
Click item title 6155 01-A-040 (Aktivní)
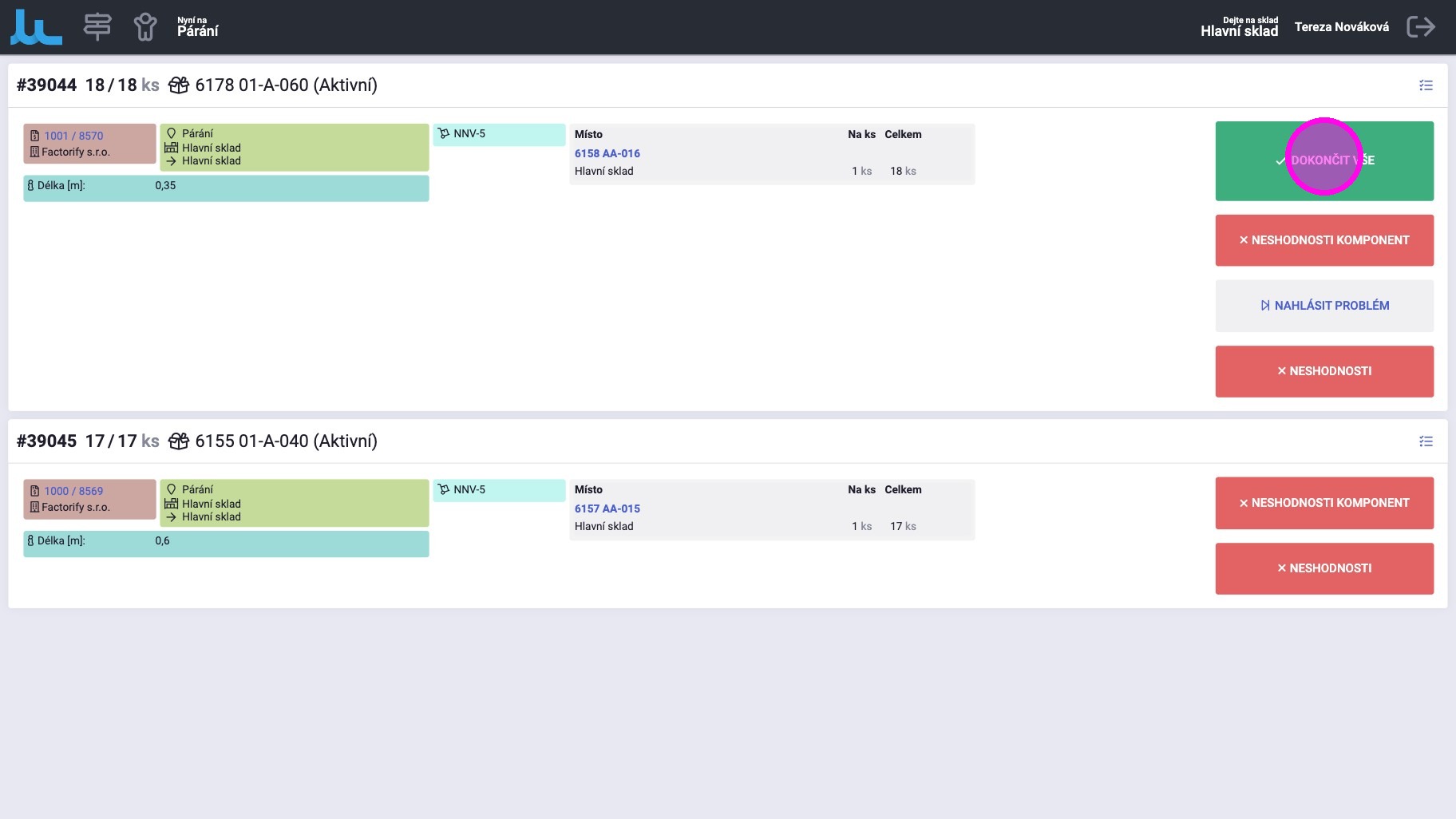[286, 441]
